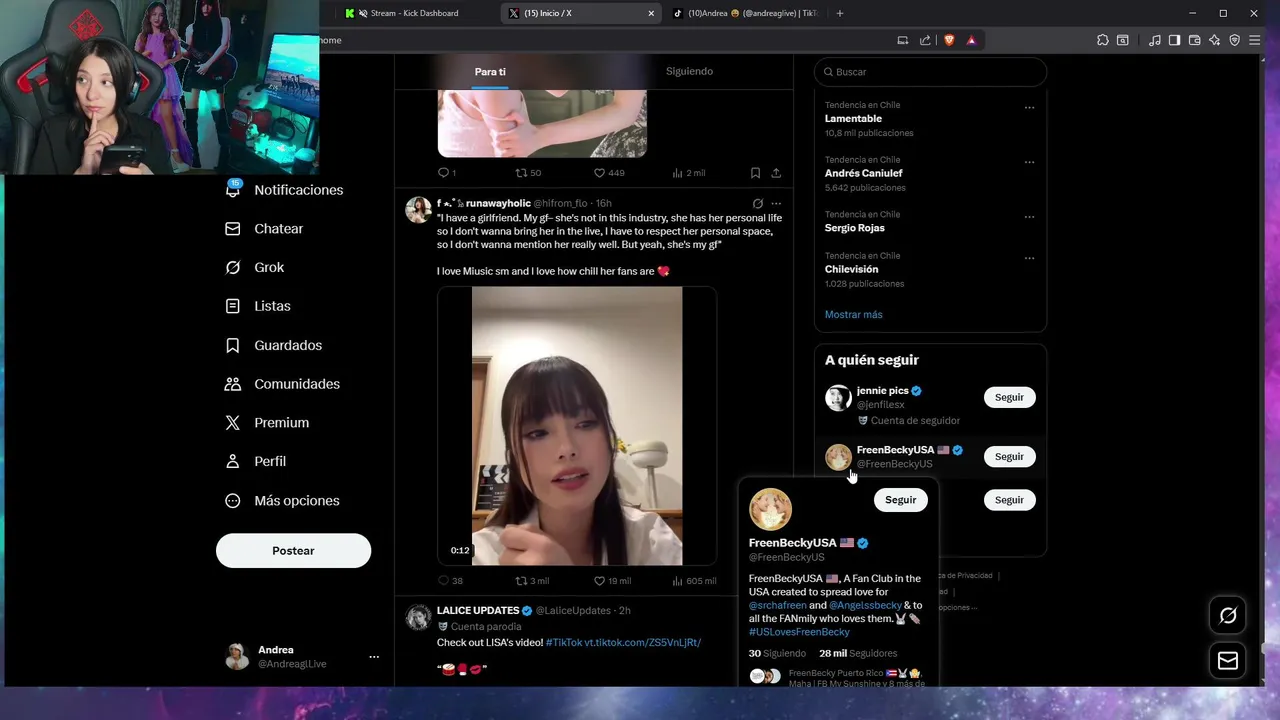Open a new browser tab
Screen dimensions: 1280x720
coord(839,13)
